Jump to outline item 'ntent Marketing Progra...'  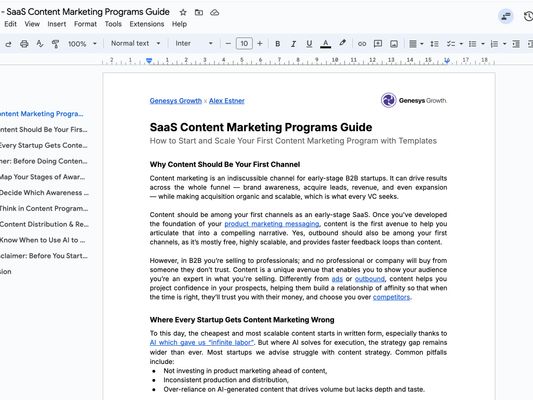coord(41,114)
